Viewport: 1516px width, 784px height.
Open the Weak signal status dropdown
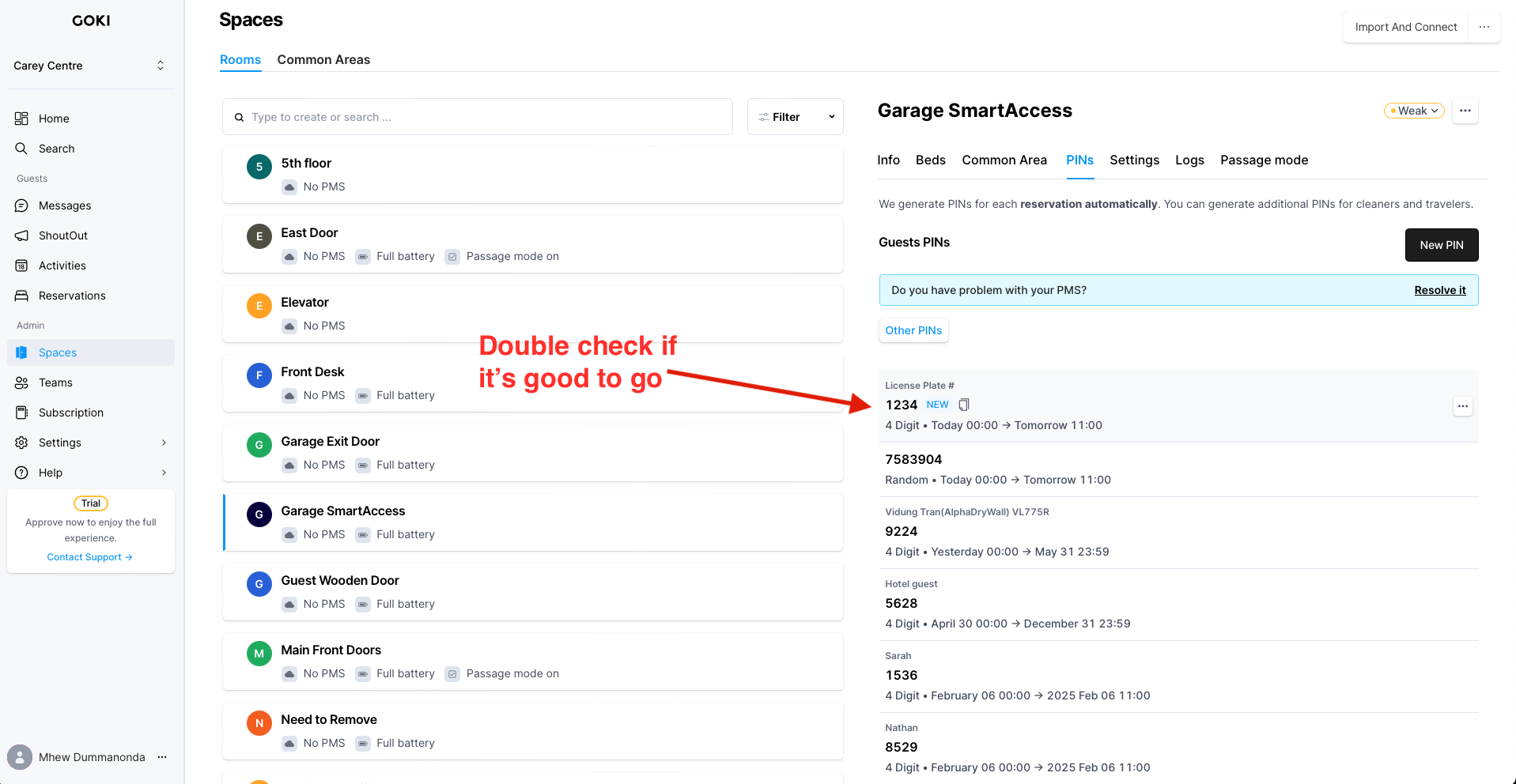[x=1414, y=111]
